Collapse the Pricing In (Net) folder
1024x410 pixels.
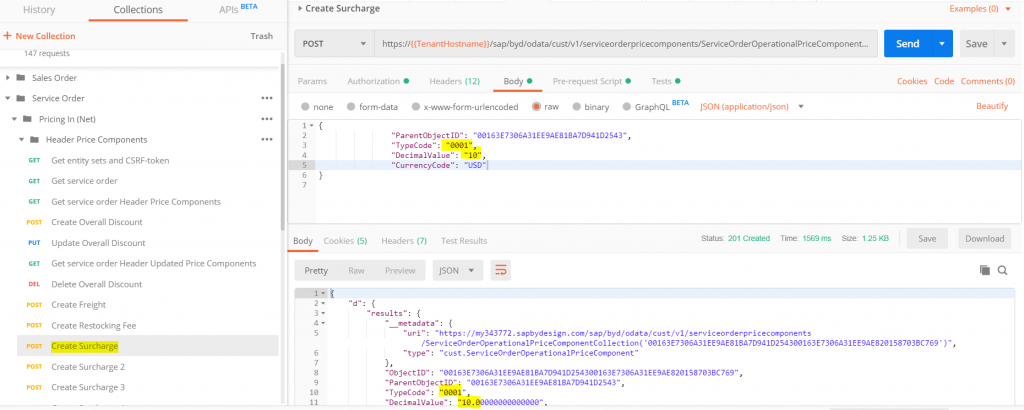(15, 119)
